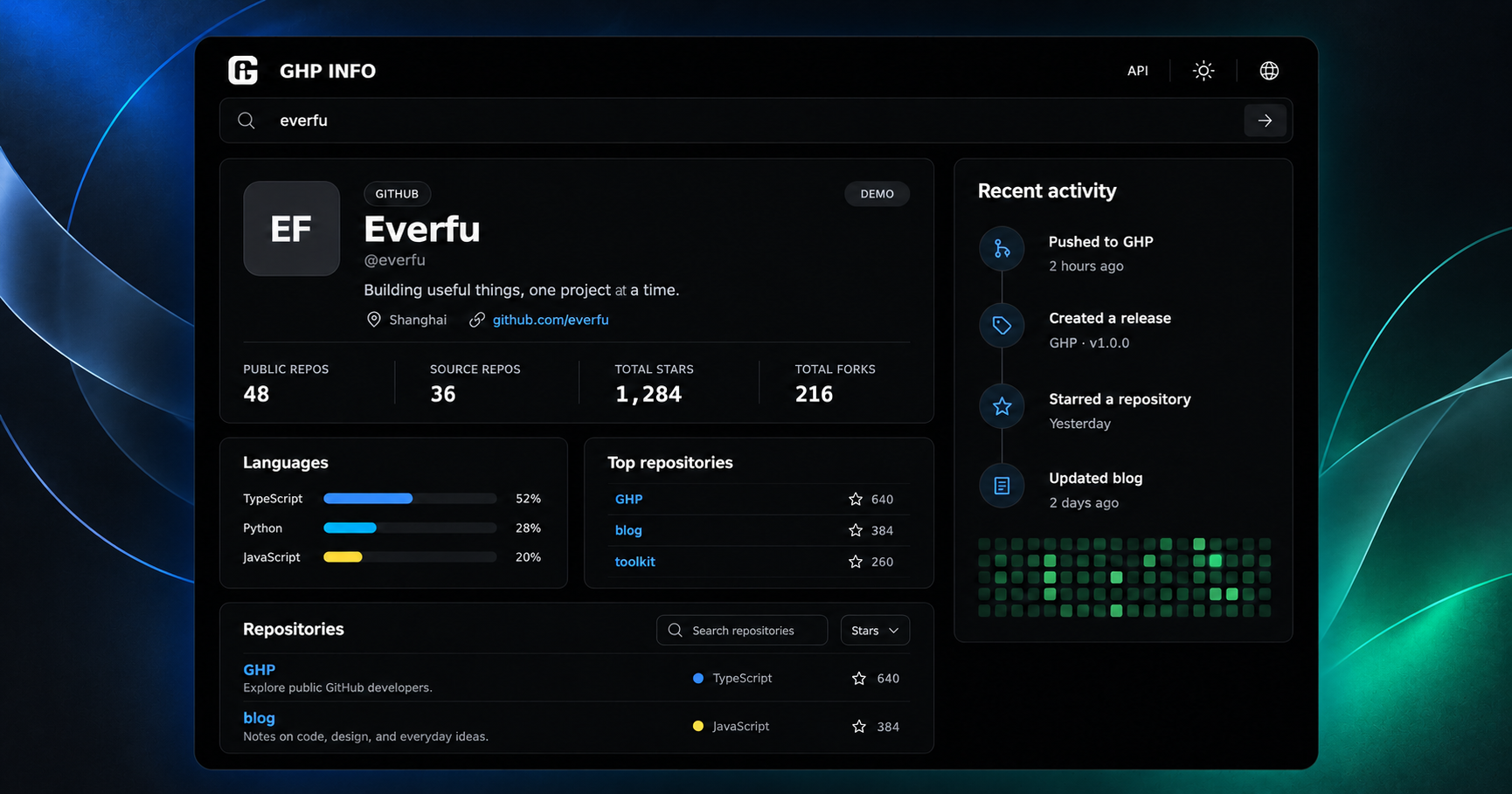Open the GHP repository in Repositories list
Viewport: 1512px width, 794px height.
click(x=259, y=670)
